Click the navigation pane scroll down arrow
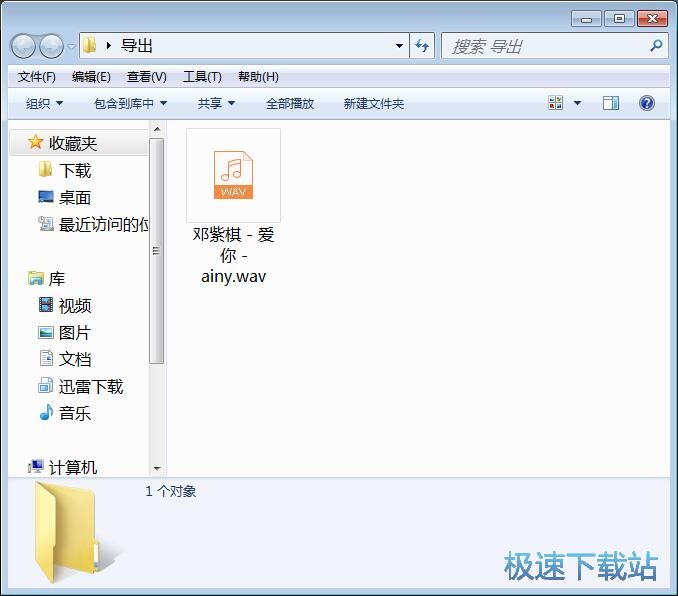This screenshot has height=596, width=678. coord(157,468)
